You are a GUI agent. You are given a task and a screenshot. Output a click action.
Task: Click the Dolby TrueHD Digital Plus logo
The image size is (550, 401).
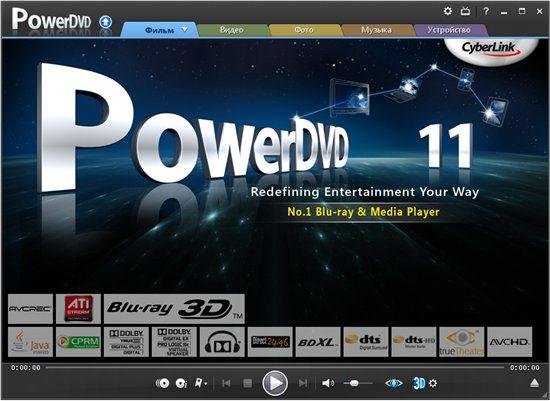pyautogui.click(x=126, y=342)
